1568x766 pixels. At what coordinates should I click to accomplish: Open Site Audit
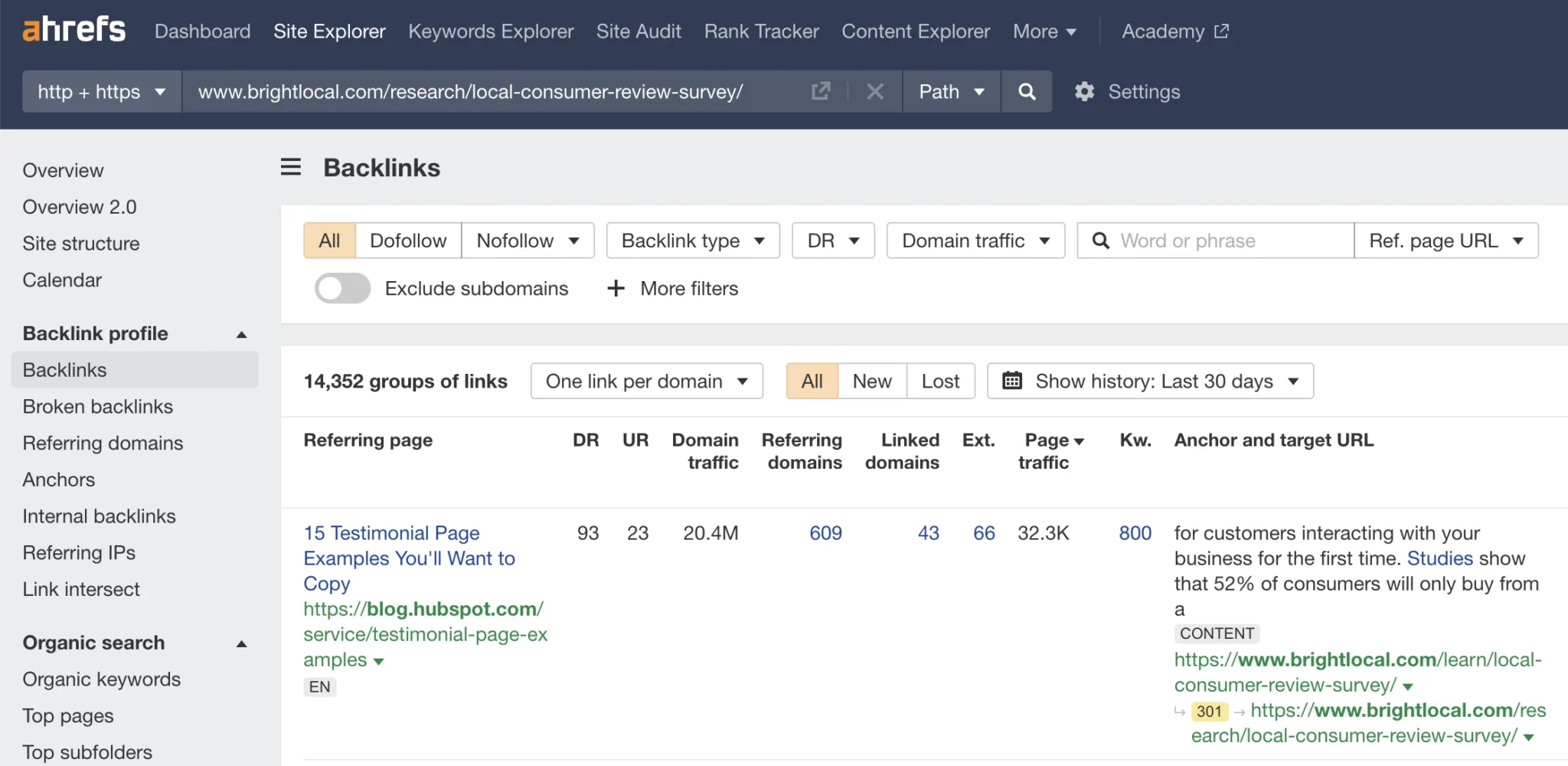[x=639, y=31]
